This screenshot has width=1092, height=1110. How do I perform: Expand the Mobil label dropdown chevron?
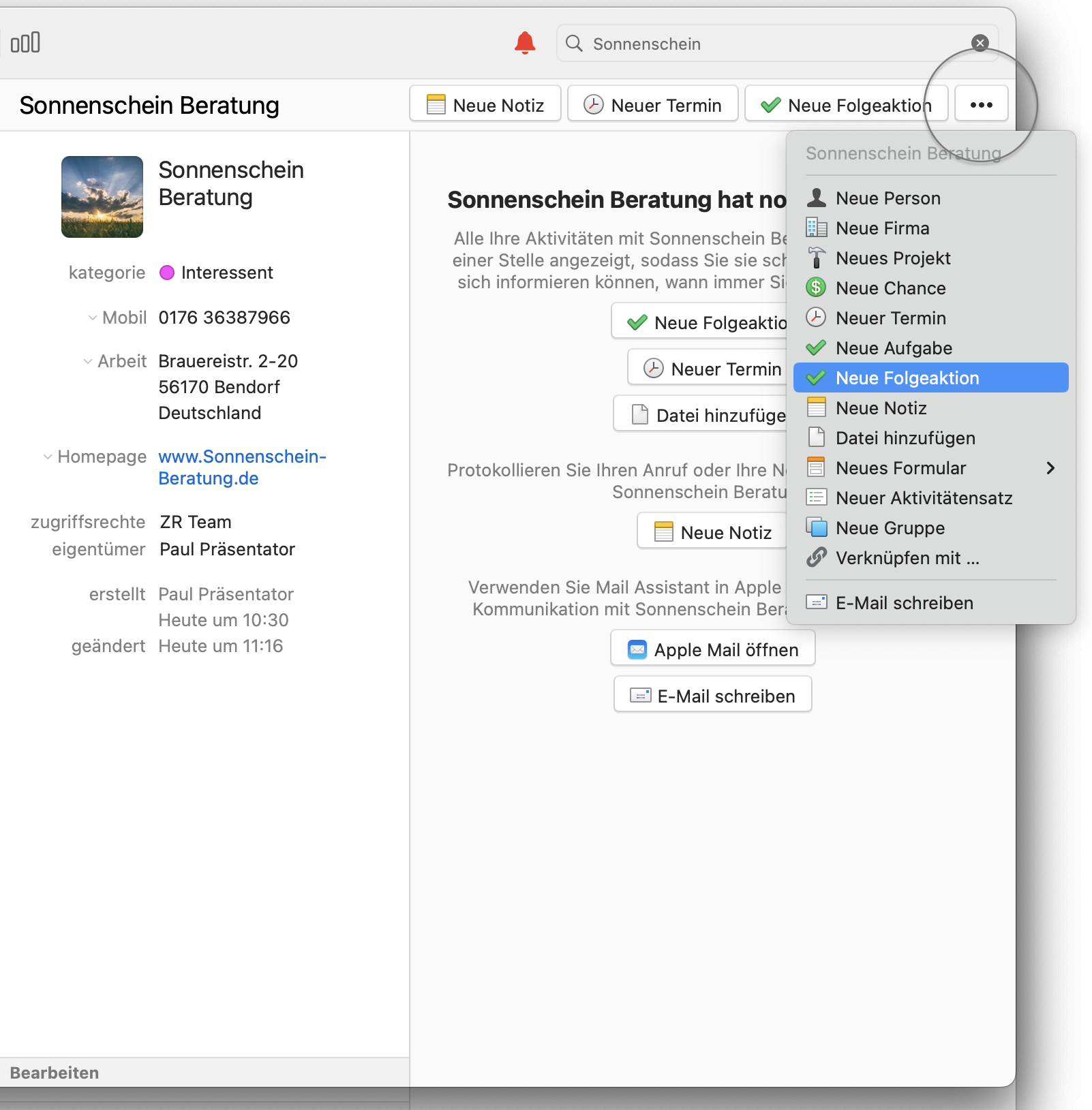(x=93, y=318)
